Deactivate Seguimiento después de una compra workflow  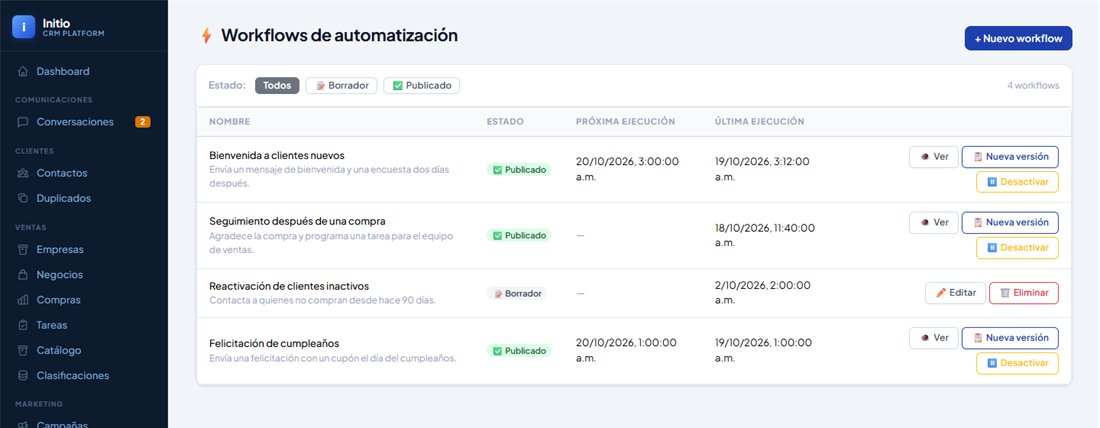point(1017,248)
